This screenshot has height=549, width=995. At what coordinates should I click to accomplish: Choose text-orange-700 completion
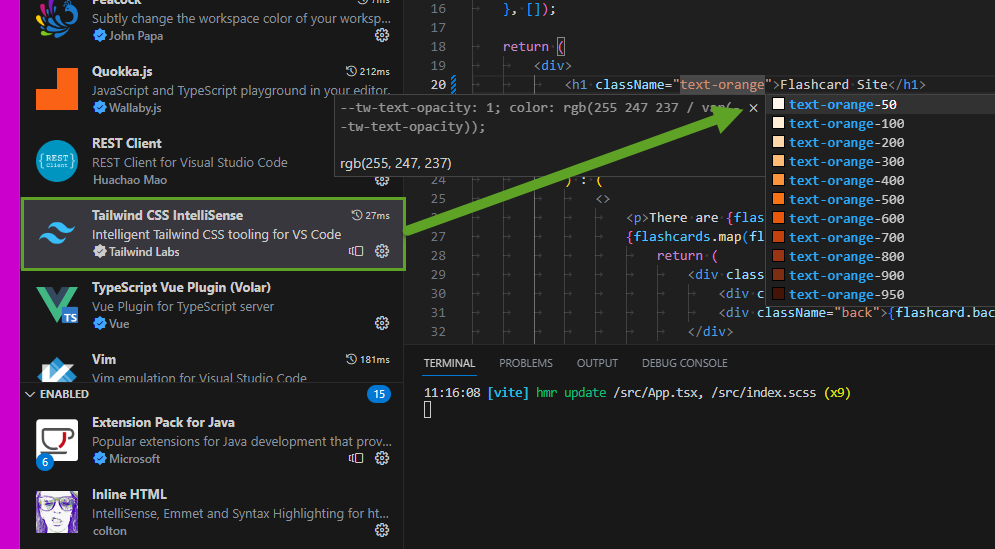coord(880,237)
